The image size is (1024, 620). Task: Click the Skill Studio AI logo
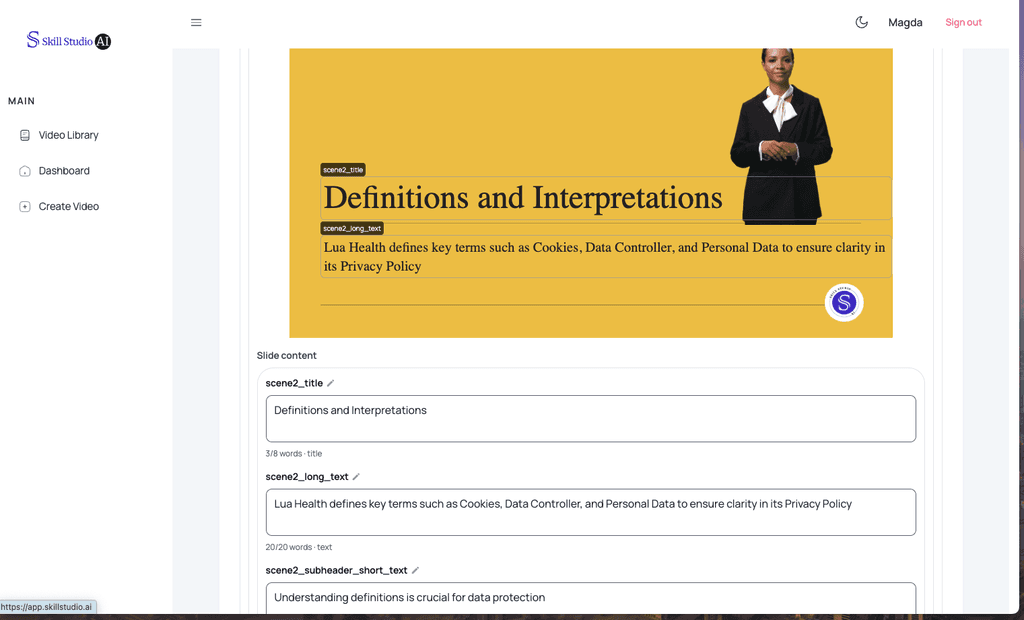click(69, 41)
